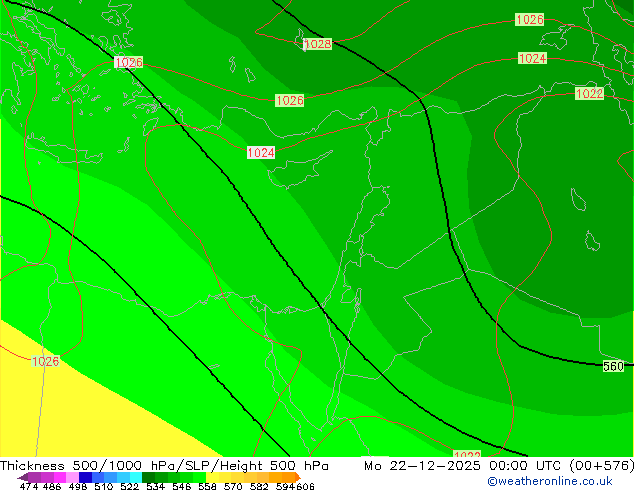Click the date text 'Mo 22-12-2025 00:00 UTC'
Image resolution: width=634 pixels, height=490 pixels.
click(x=462, y=466)
